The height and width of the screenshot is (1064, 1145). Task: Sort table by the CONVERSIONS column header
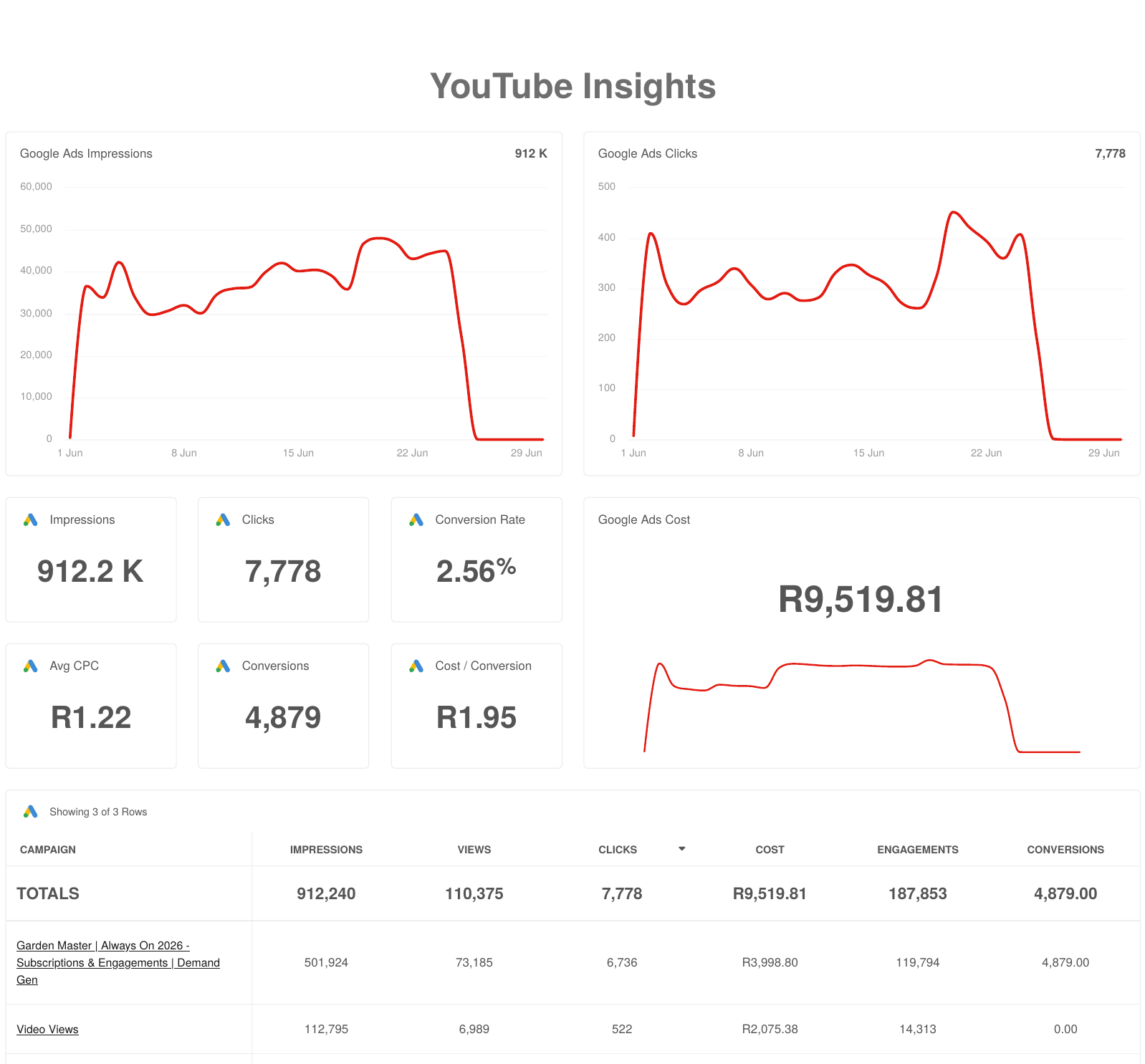coord(1065,850)
